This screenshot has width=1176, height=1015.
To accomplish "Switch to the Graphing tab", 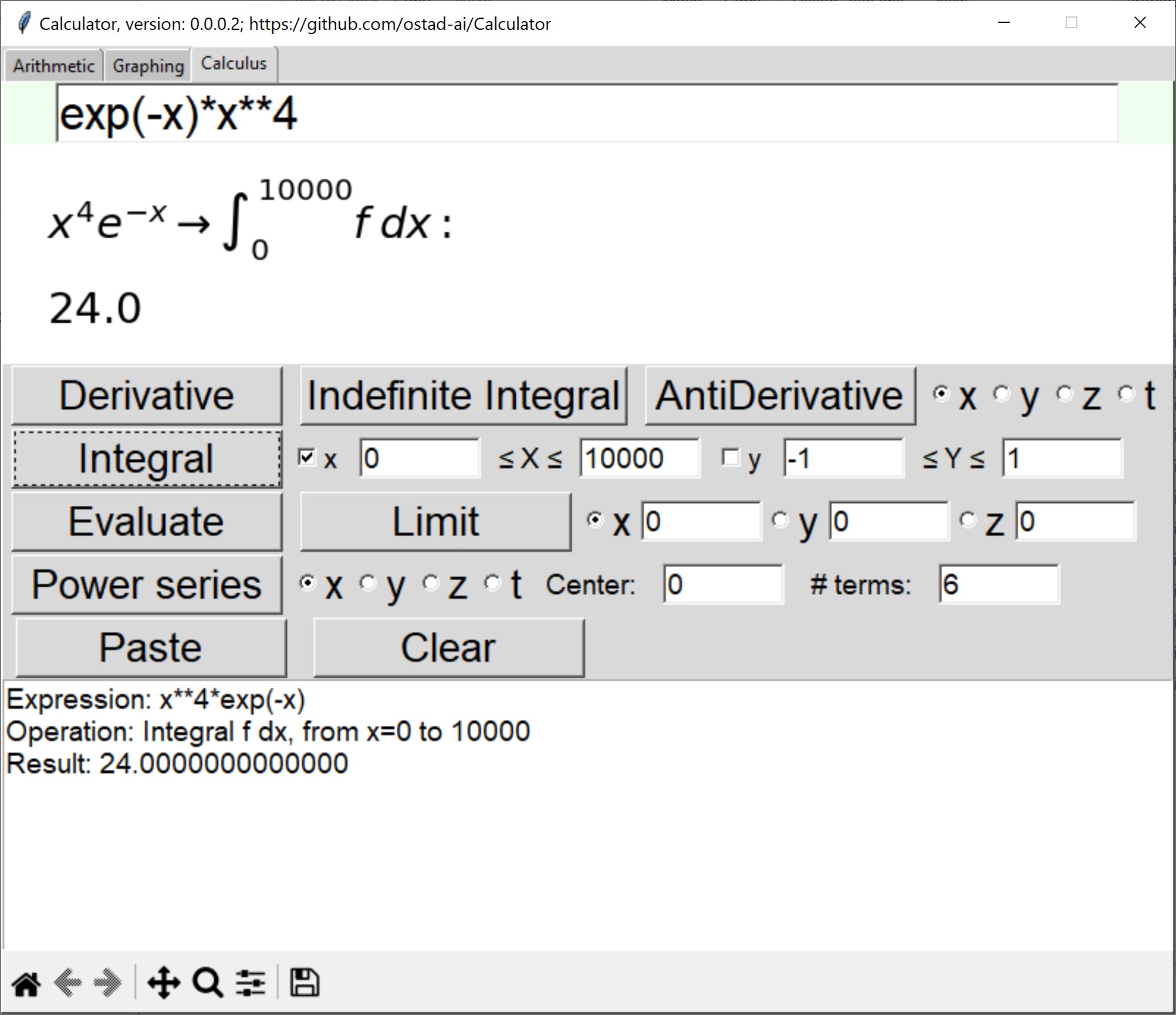I will (148, 66).
